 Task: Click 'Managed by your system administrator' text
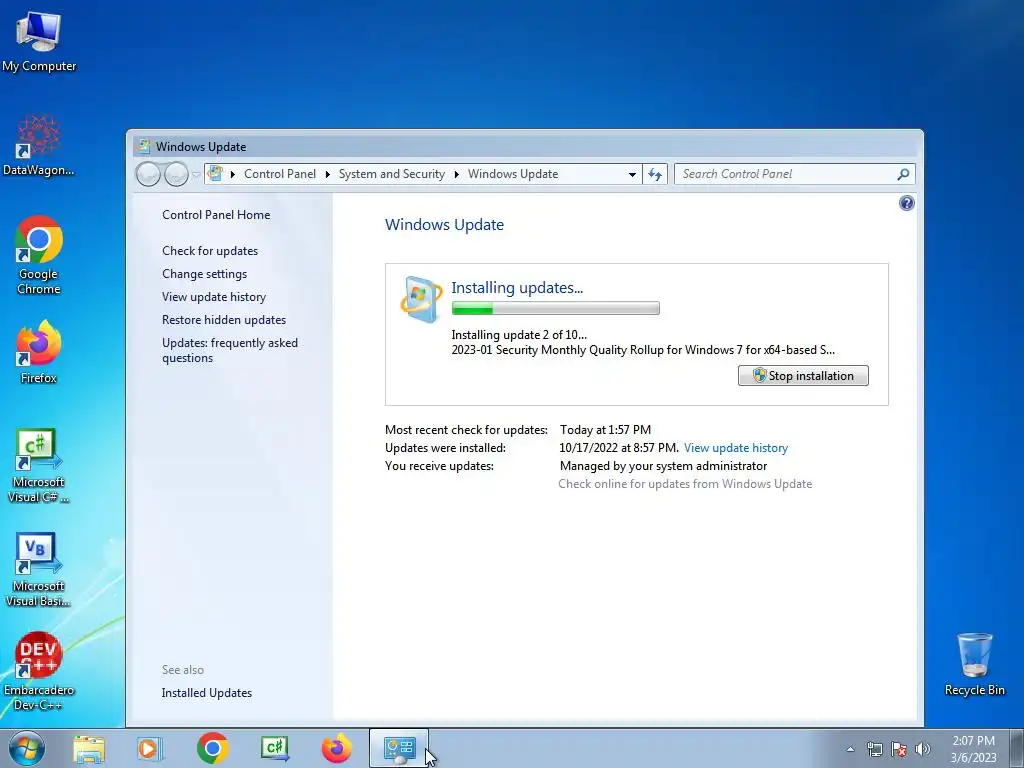663,466
